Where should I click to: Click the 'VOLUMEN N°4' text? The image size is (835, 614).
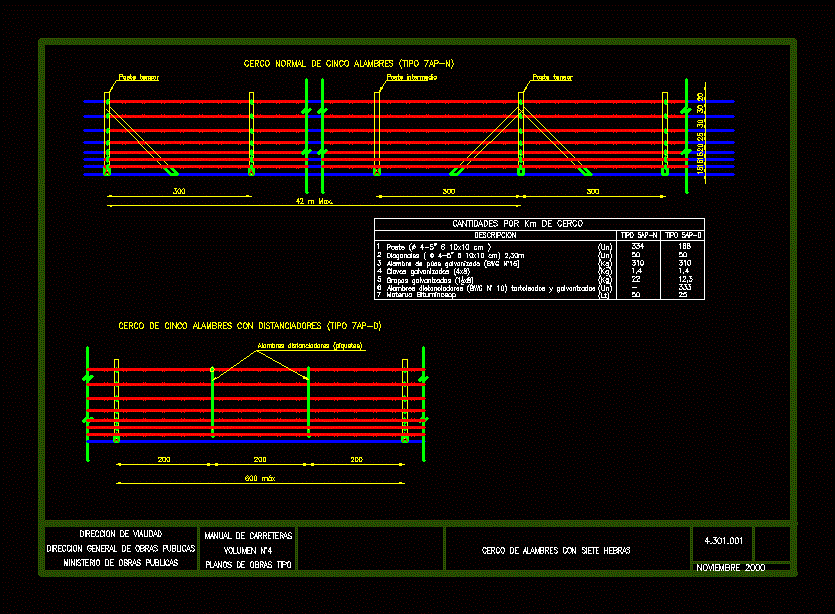coord(247,550)
